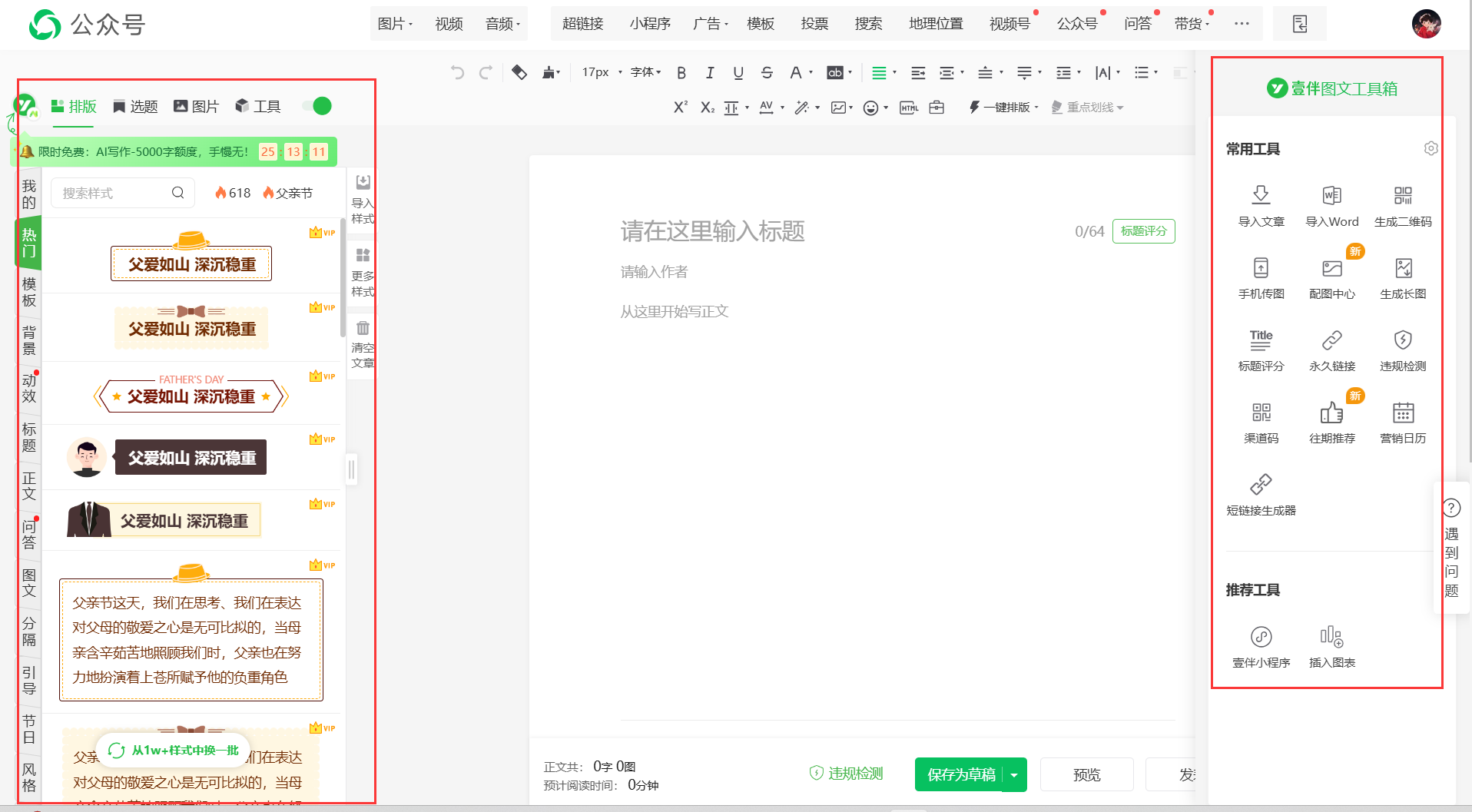Switch to the 工具 tab

click(258, 107)
